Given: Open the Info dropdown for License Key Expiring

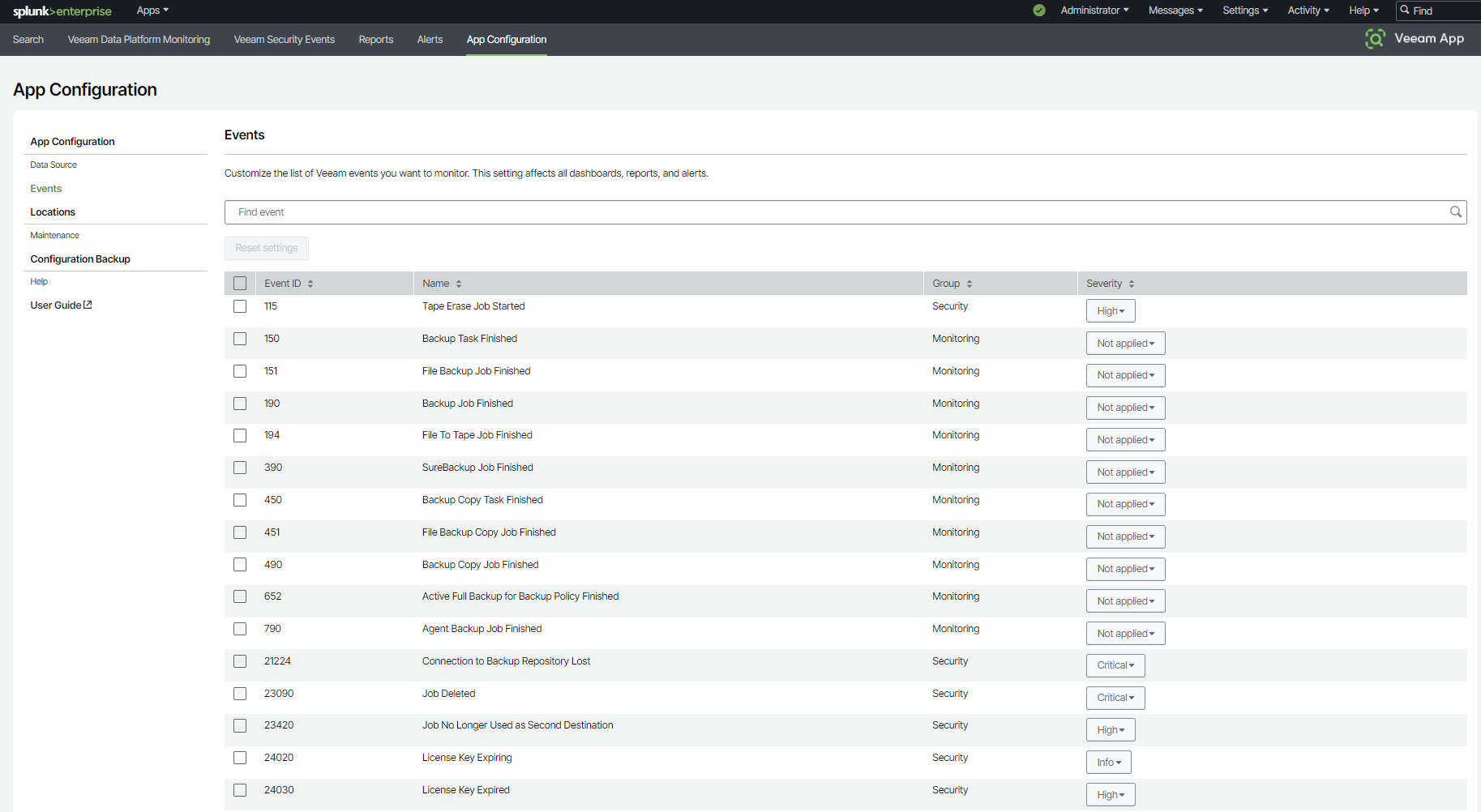Looking at the screenshot, I should click(1108, 763).
